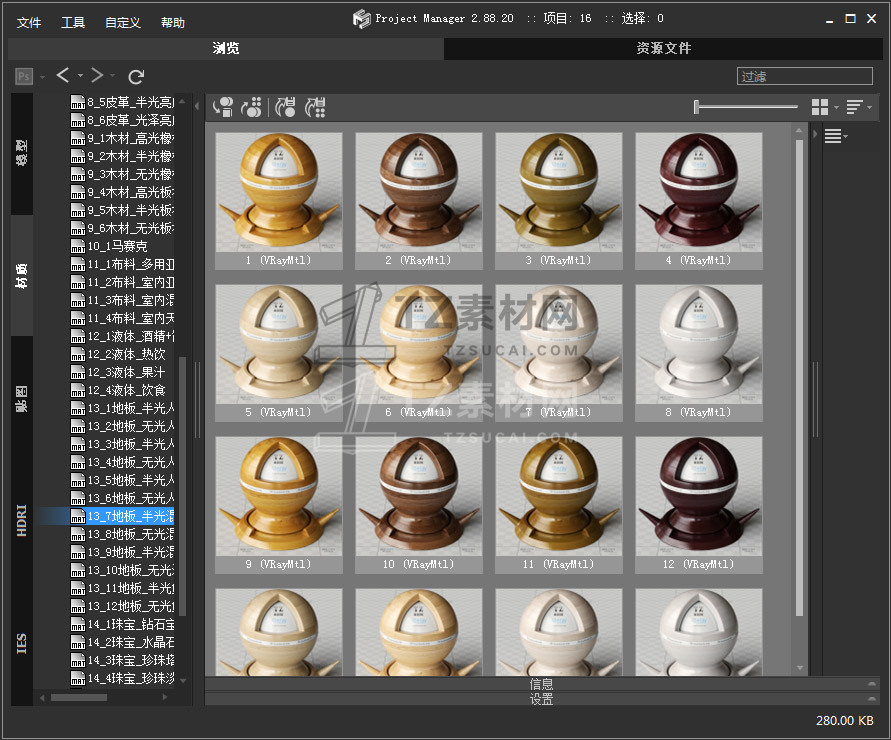
Task: Open the 工具 menu
Action: coord(73,22)
